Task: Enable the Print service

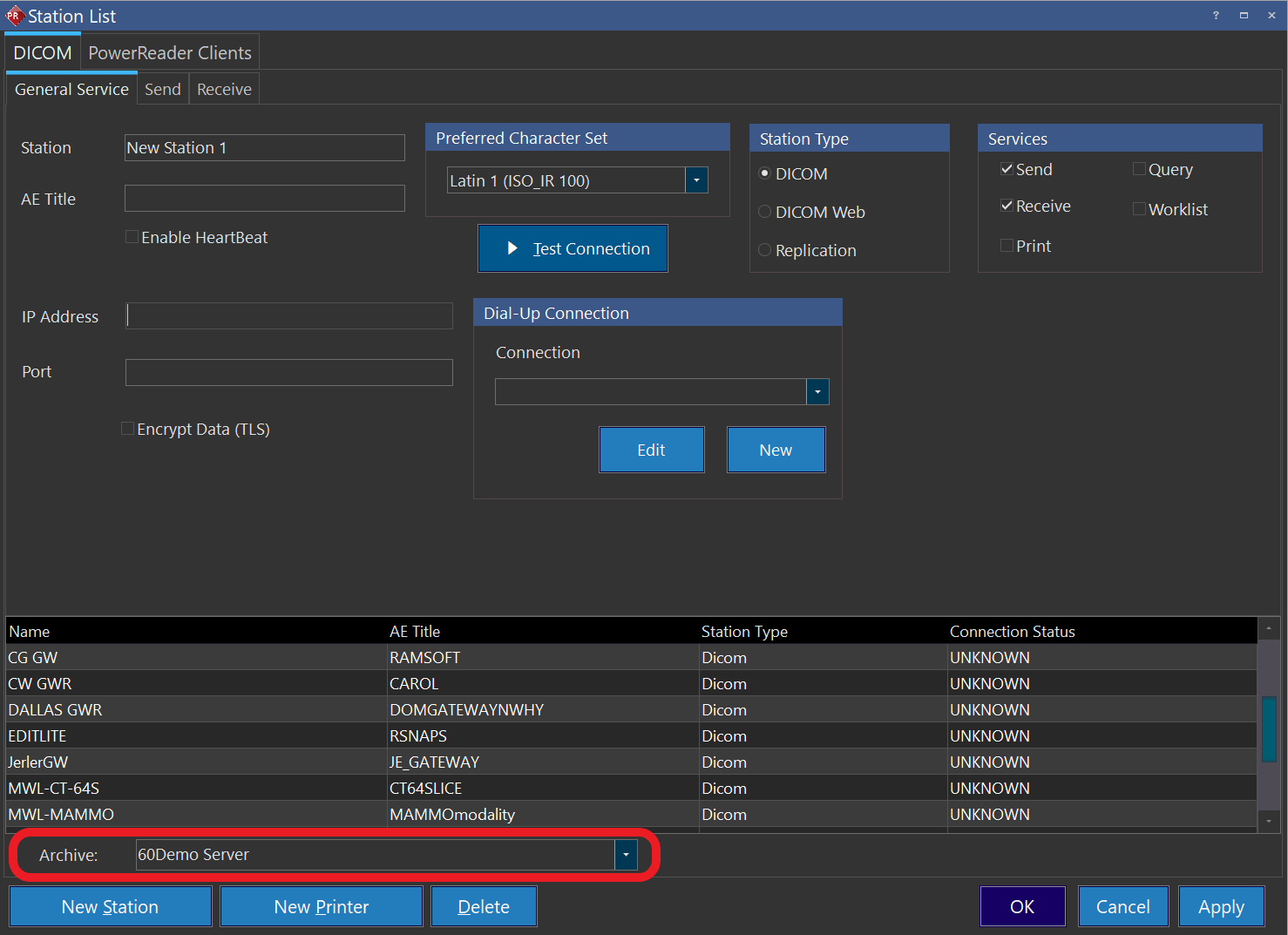Action: pyautogui.click(x=1007, y=245)
